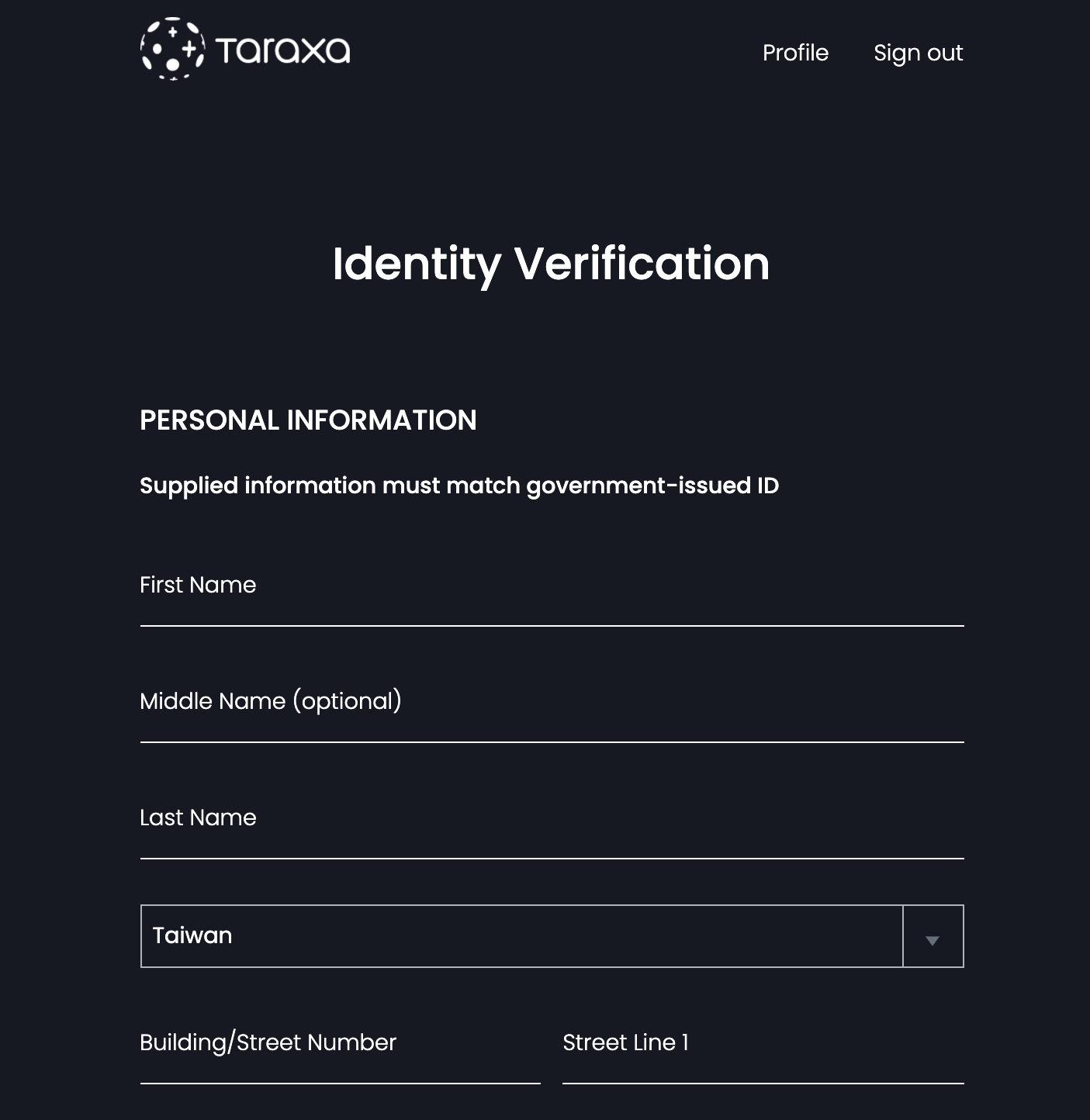This screenshot has height=1120, width=1090.
Task: Click the circular Taraxa logo icon
Action: coord(173,49)
